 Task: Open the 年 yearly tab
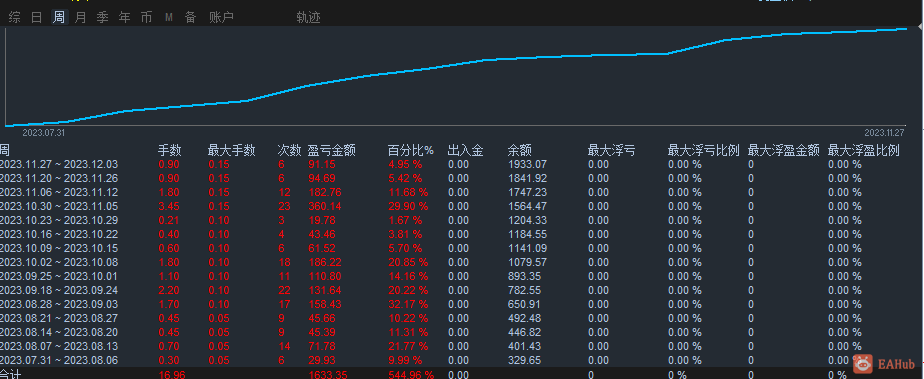coord(124,18)
